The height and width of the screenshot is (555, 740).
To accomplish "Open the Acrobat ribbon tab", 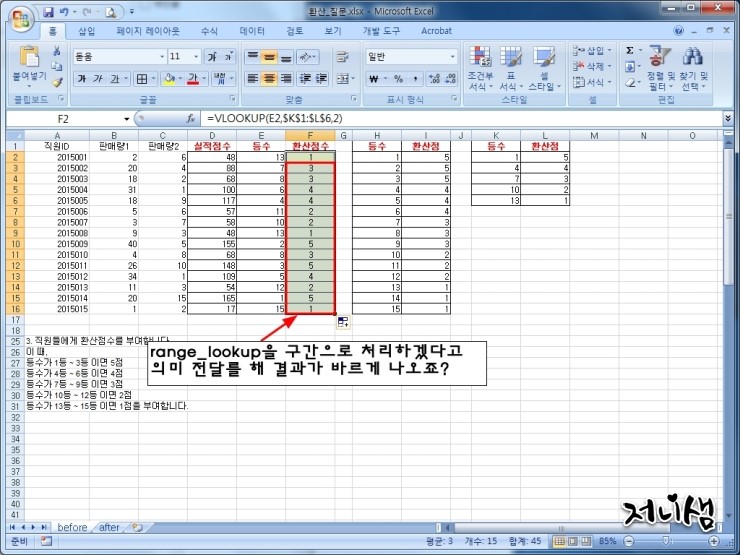I will 436,31.
